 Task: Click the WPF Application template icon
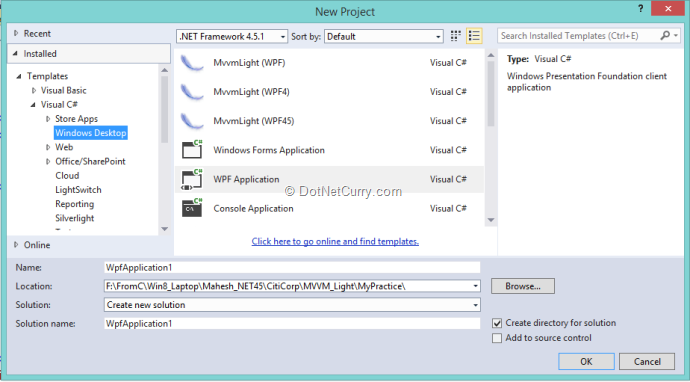click(x=192, y=179)
